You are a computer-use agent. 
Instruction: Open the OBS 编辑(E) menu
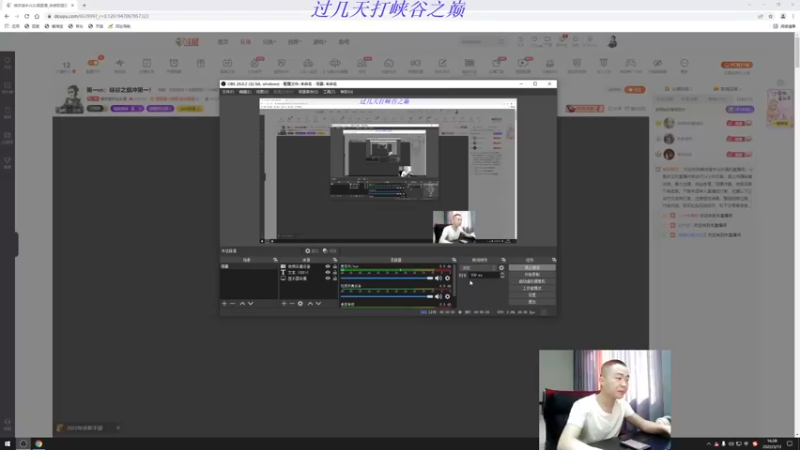click(x=245, y=92)
